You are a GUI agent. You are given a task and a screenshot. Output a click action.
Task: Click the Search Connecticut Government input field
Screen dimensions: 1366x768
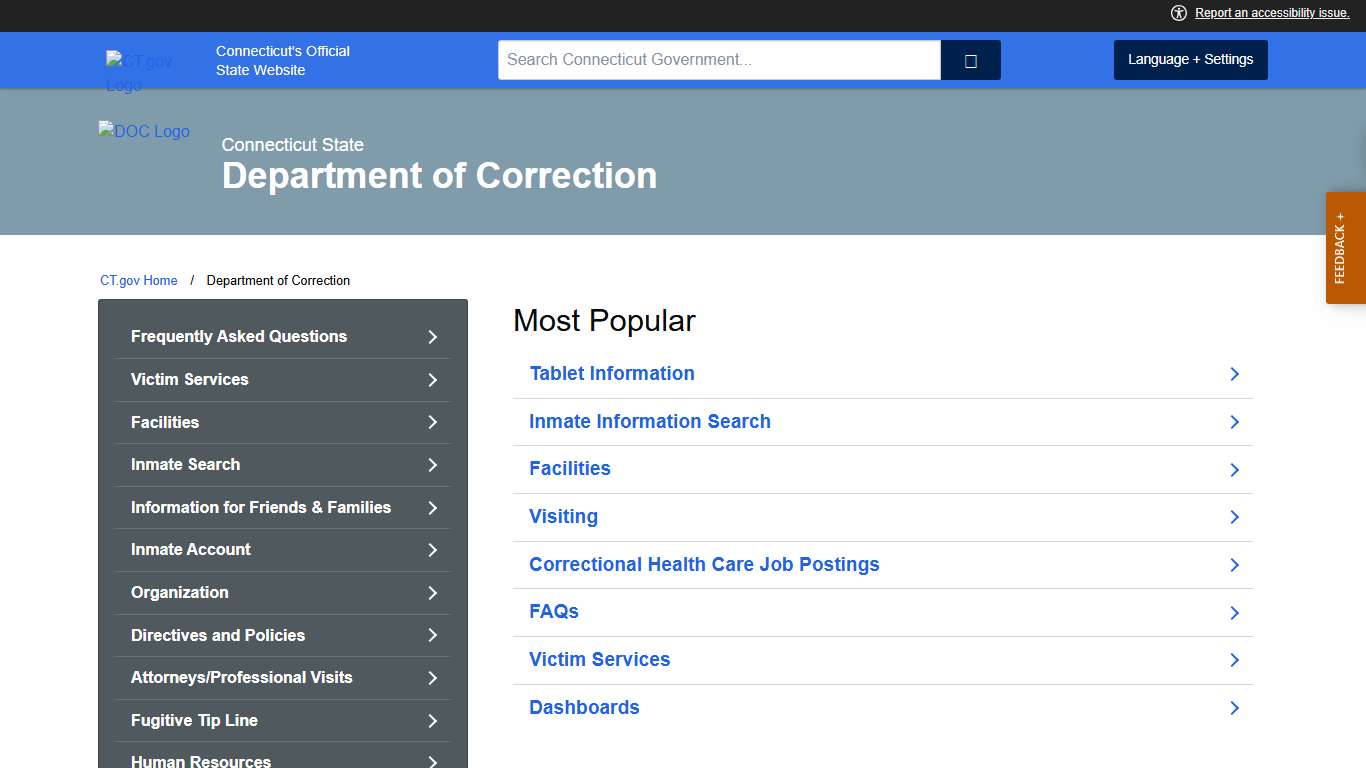(718, 59)
